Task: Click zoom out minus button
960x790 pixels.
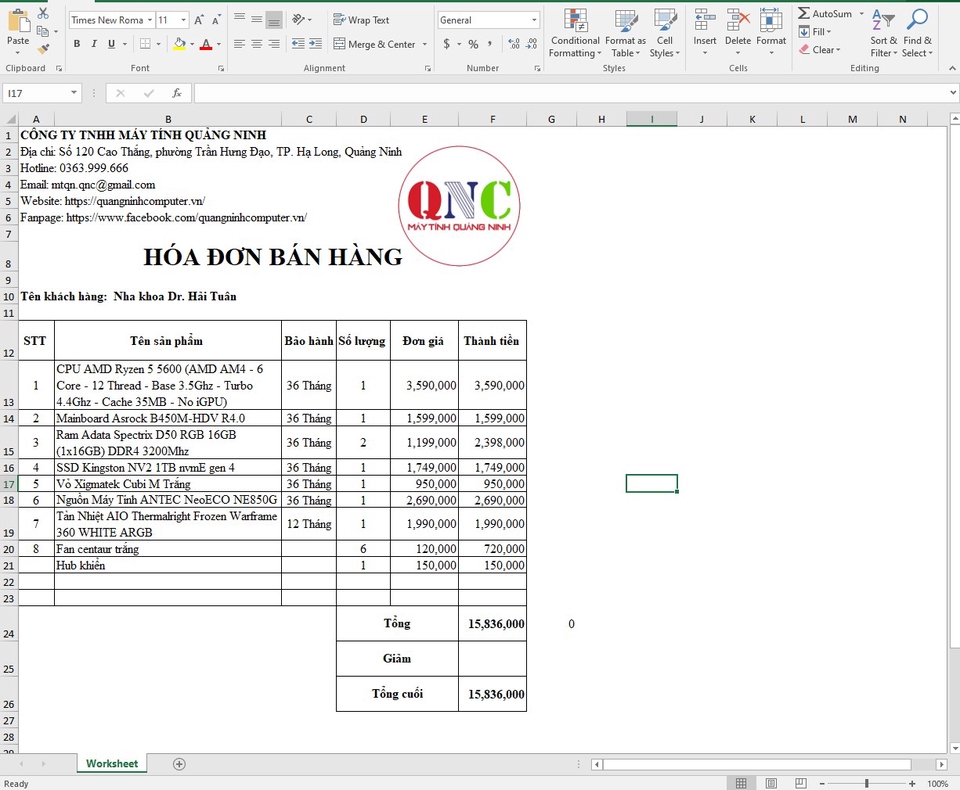Action: point(822,783)
